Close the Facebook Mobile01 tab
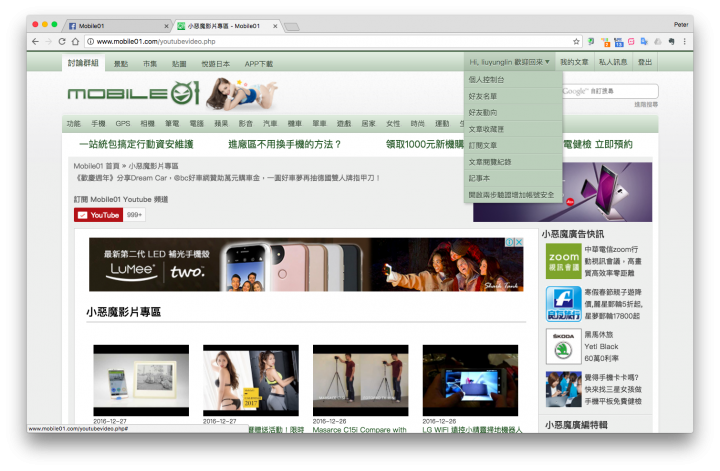The width and height of the screenshot is (720, 471). (166, 26)
